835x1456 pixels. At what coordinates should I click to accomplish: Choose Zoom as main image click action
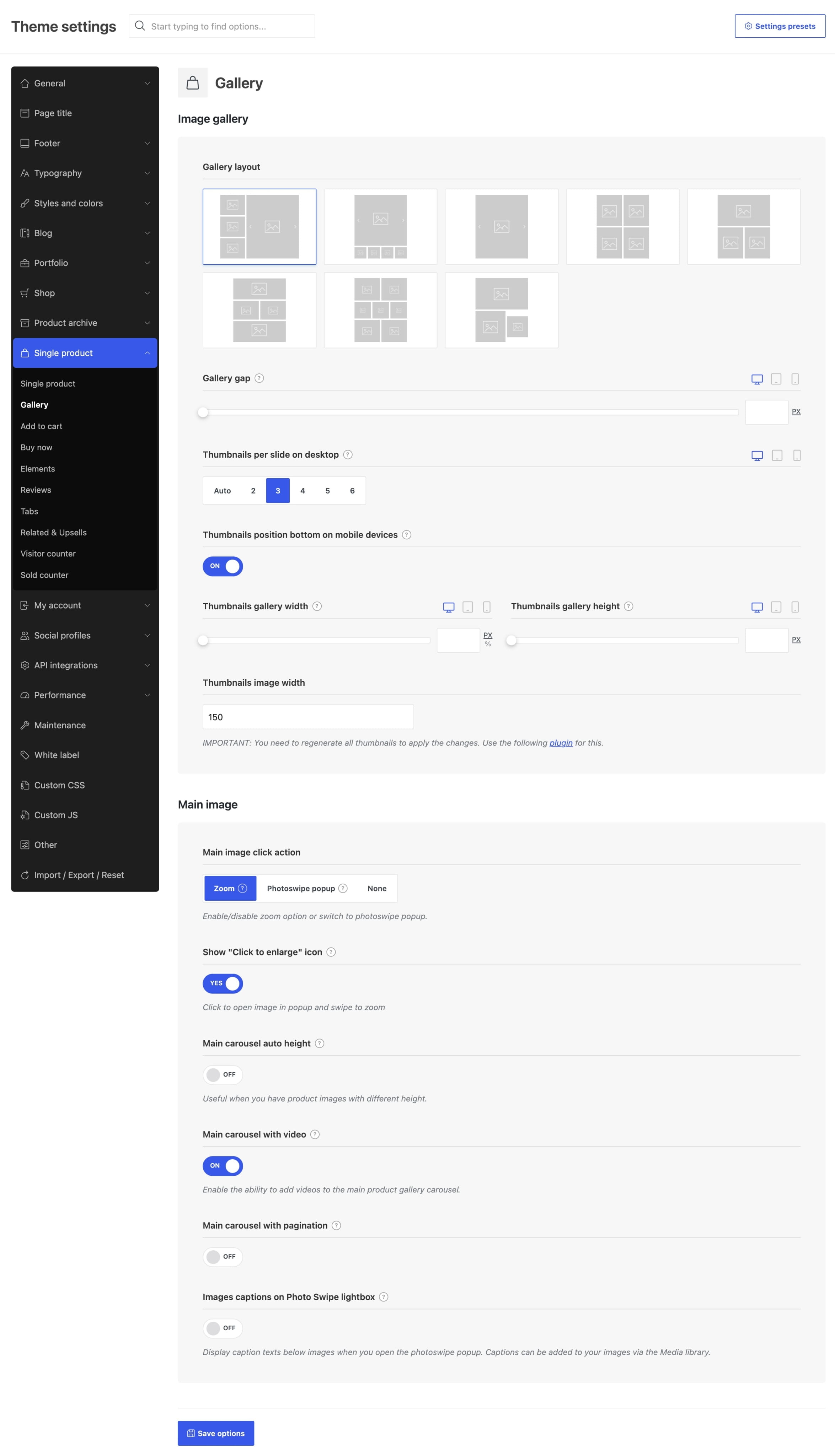click(x=230, y=889)
